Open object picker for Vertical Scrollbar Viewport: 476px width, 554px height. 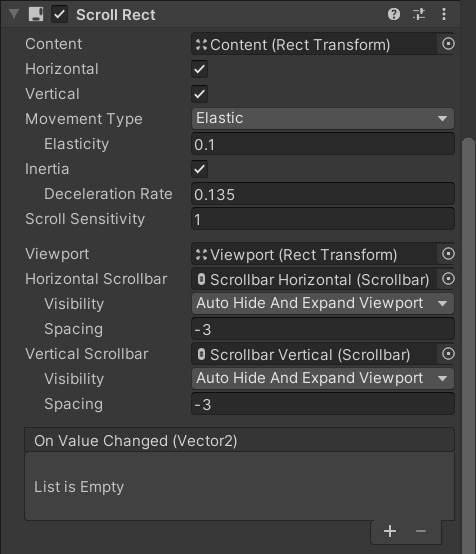(448, 354)
